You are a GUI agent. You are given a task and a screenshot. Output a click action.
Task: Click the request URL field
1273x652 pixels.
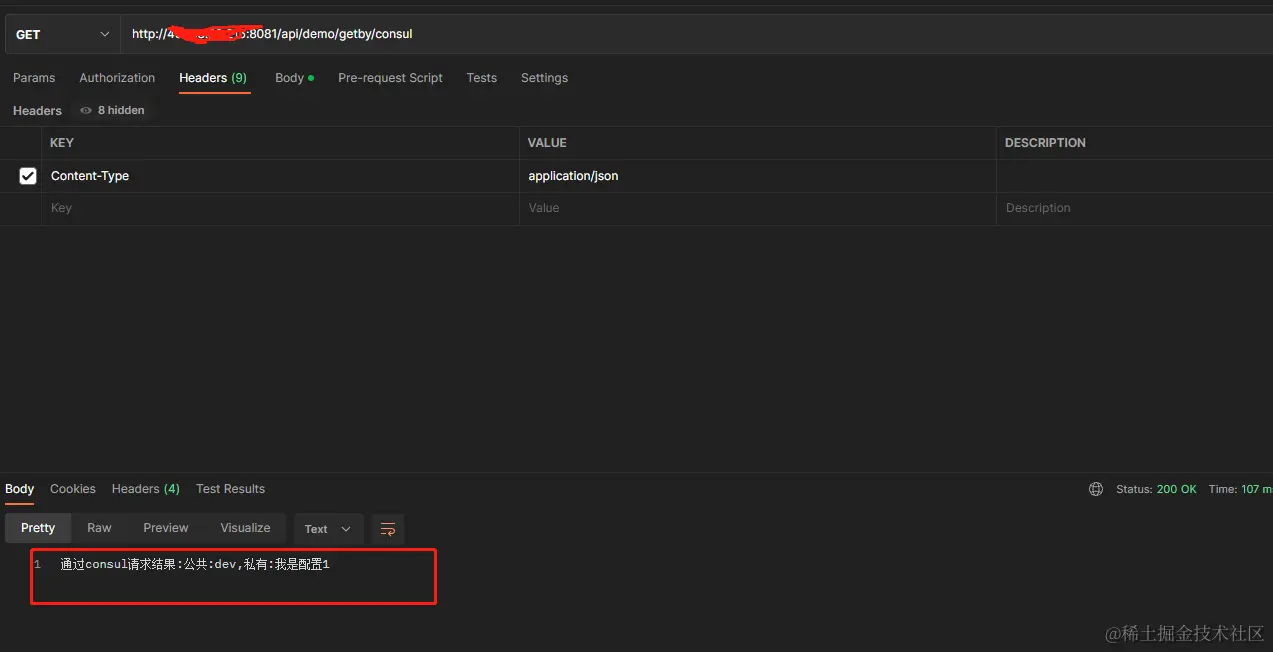tap(696, 34)
